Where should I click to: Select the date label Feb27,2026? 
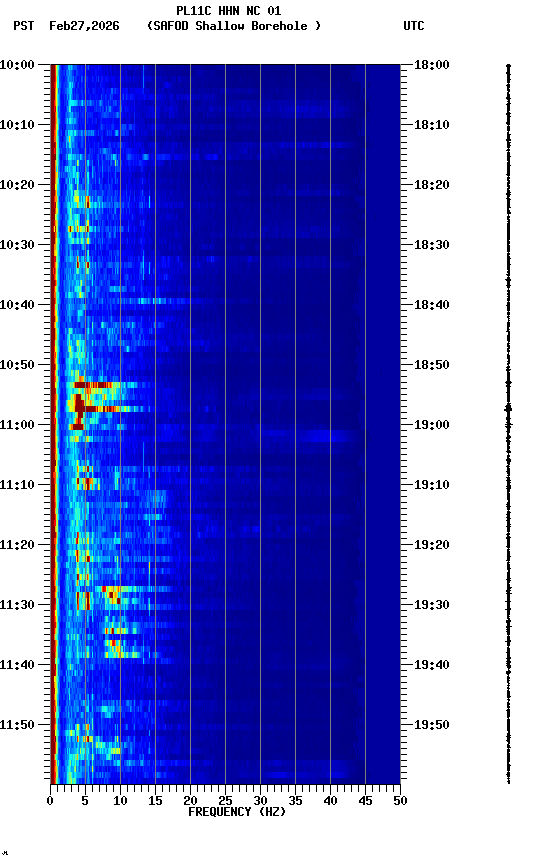[x=84, y=26]
